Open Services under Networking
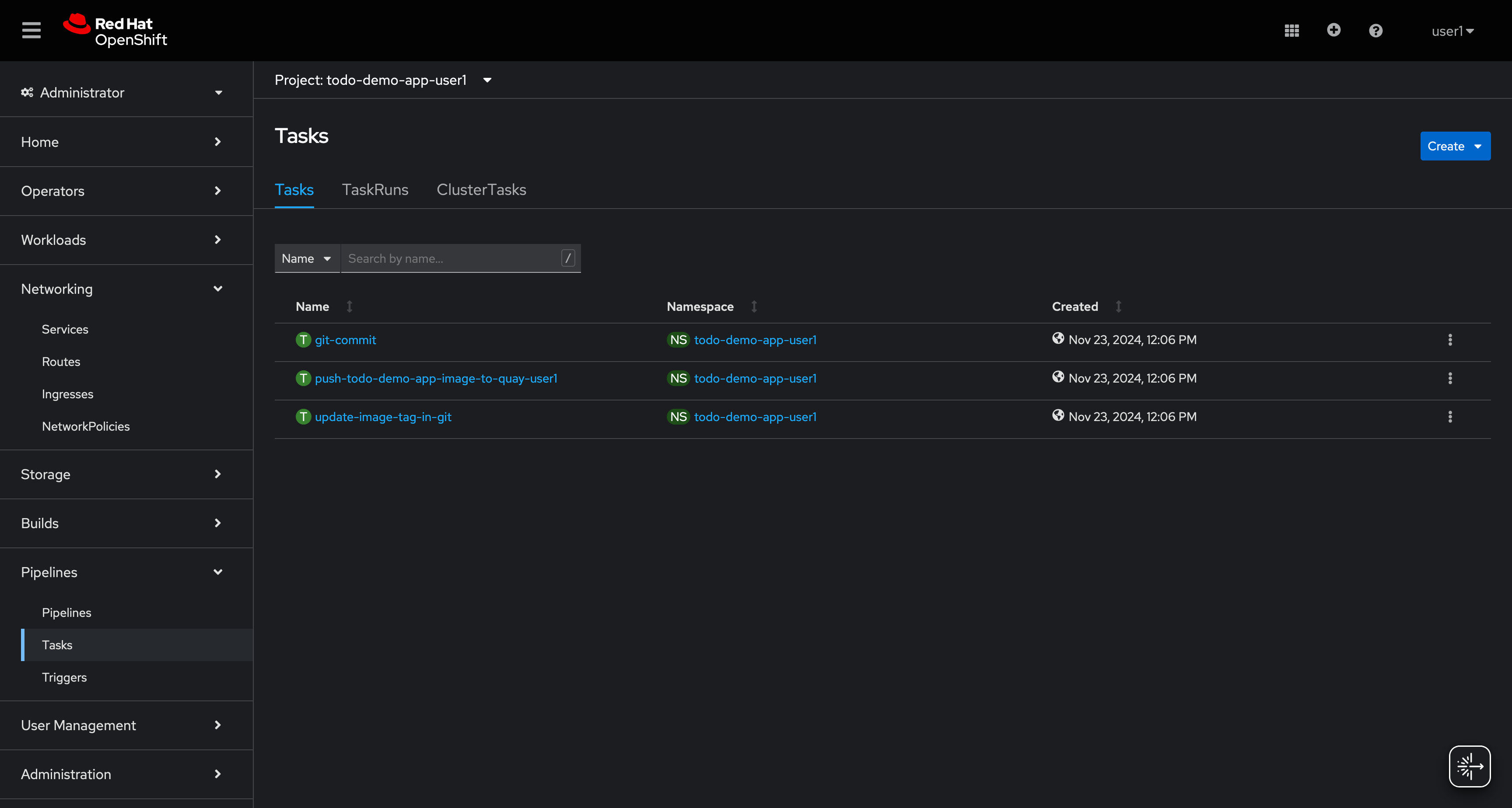This screenshot has height=808, width=1512. [65, 329]
